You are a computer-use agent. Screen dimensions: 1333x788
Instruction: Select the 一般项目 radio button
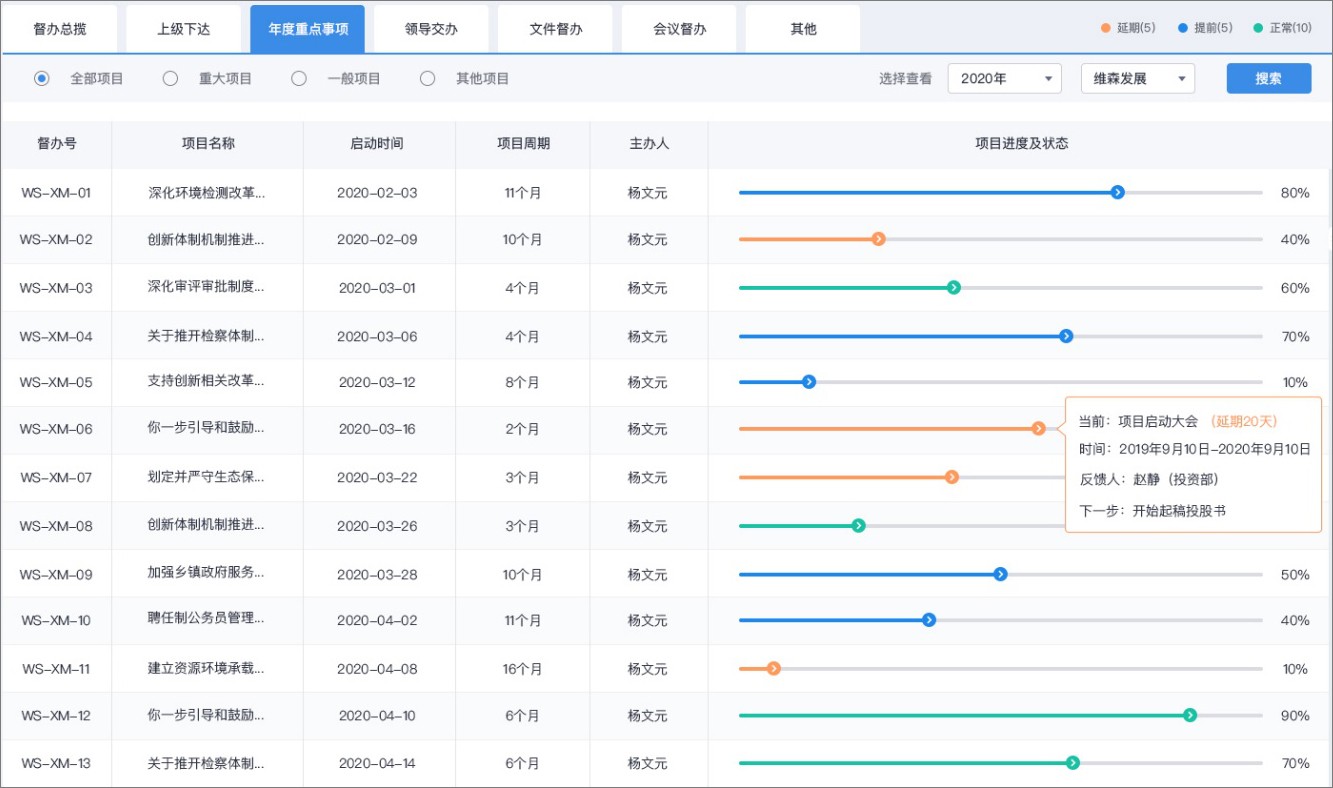pos(299,78)
